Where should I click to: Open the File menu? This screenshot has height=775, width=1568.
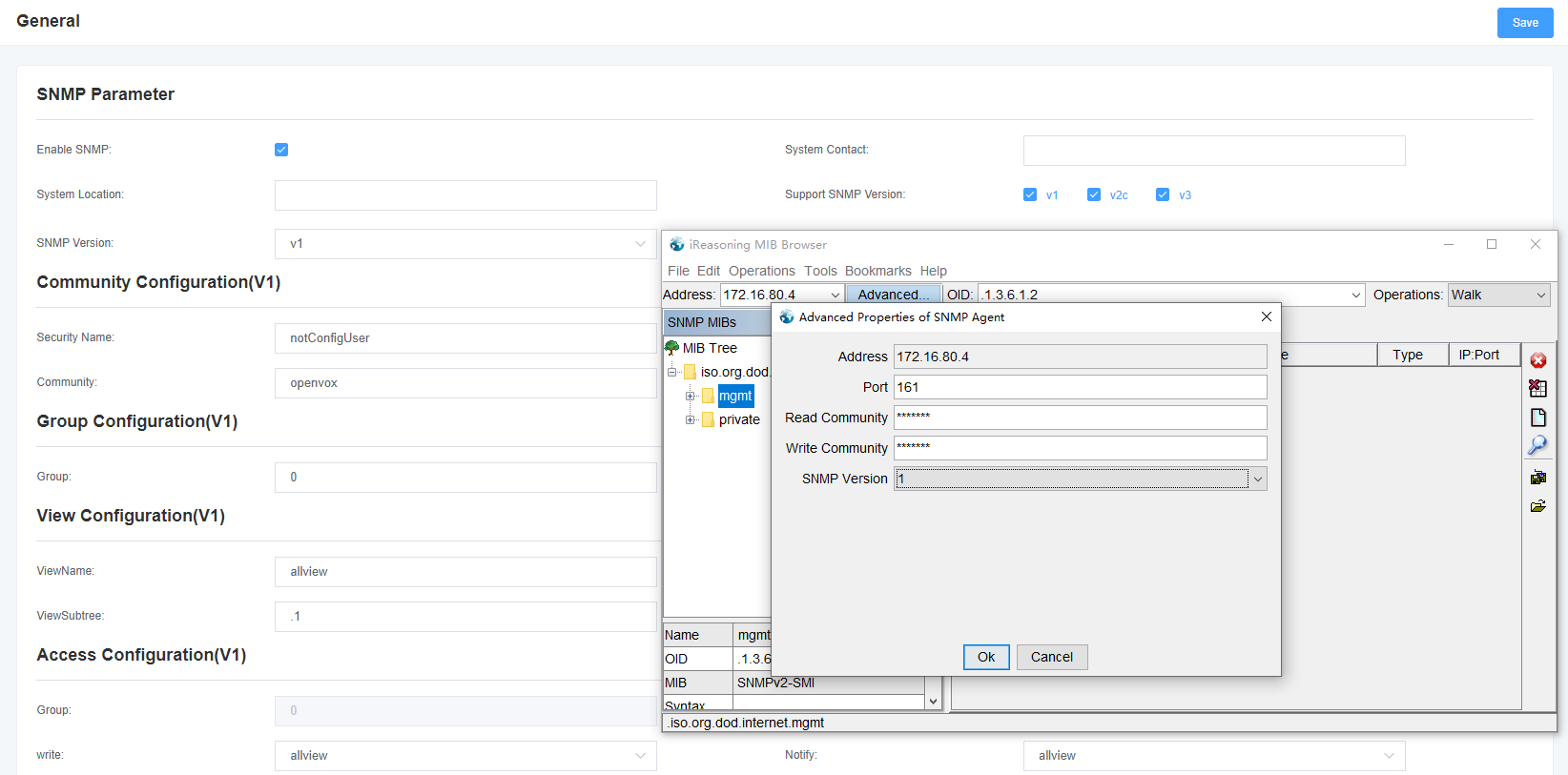coord(678,271)
